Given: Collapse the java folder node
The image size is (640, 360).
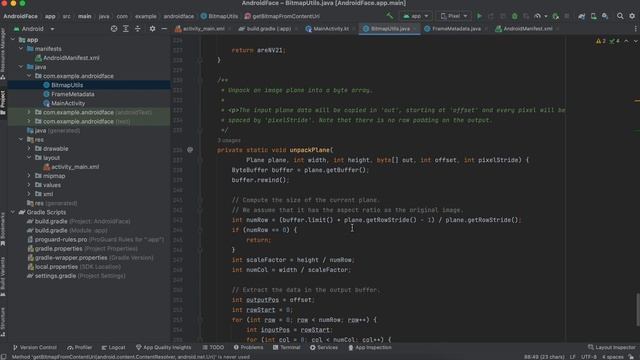Looking at the screenshot, I should pos(21,67).
